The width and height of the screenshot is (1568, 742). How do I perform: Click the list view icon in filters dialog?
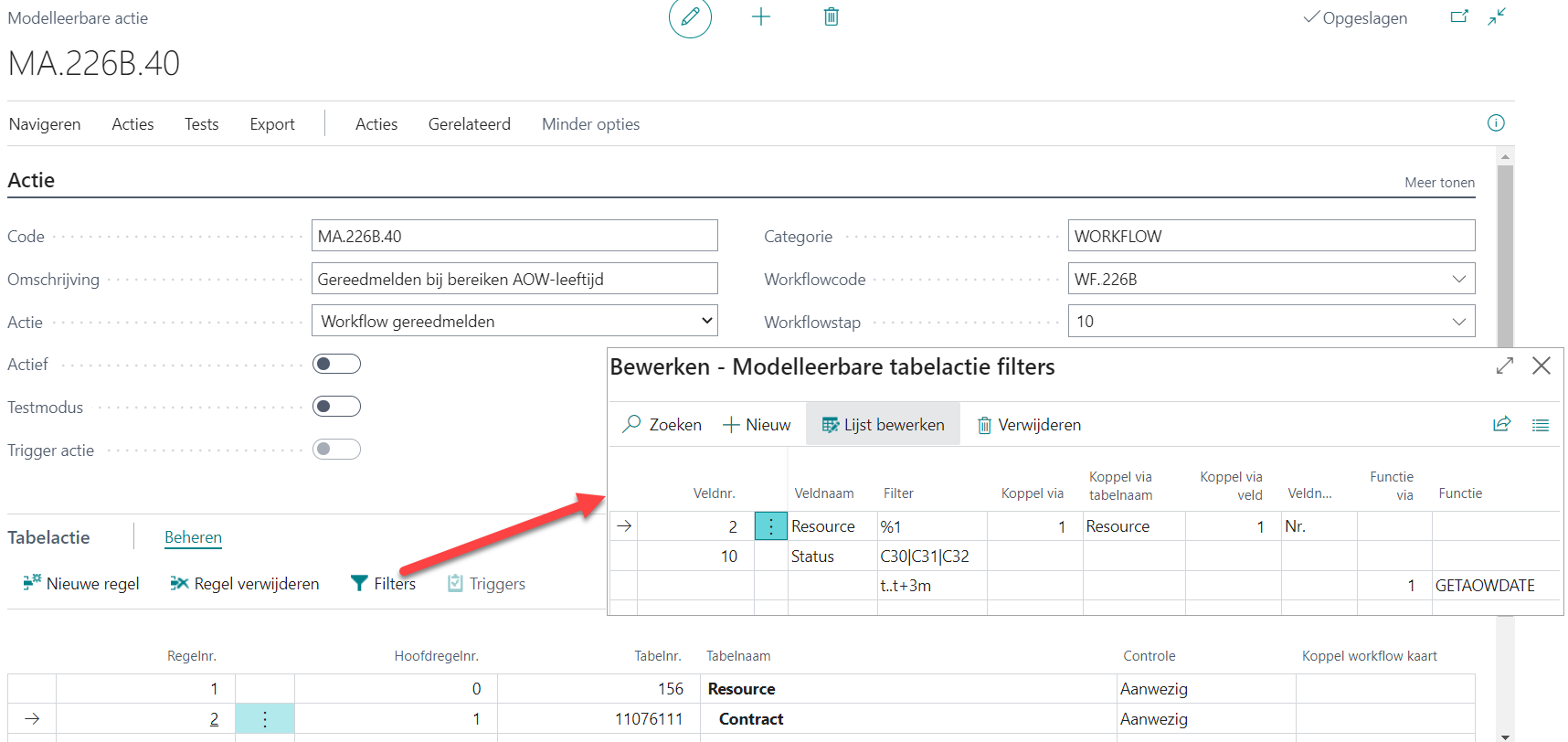1541,425
